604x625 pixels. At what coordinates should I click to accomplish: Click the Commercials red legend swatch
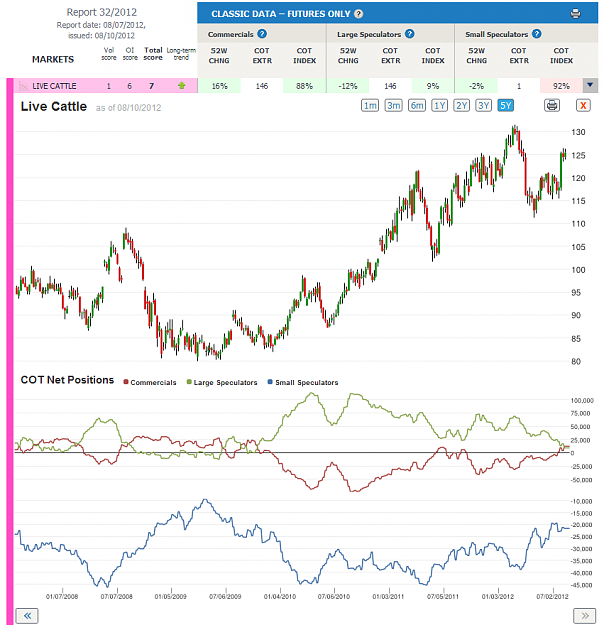tap(126, 382)
